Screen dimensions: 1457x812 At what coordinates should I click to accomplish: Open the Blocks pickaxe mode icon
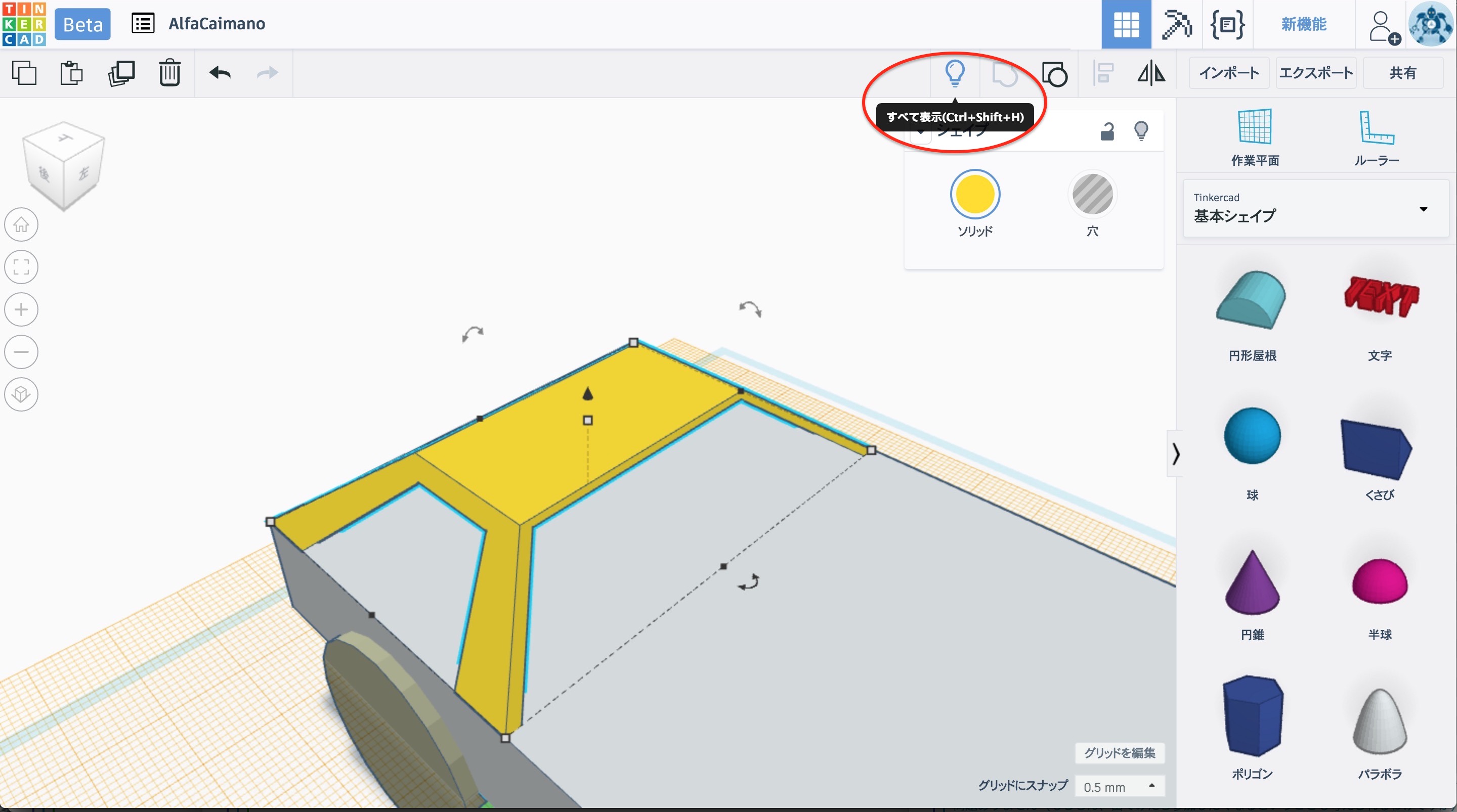coord(1176,24)
